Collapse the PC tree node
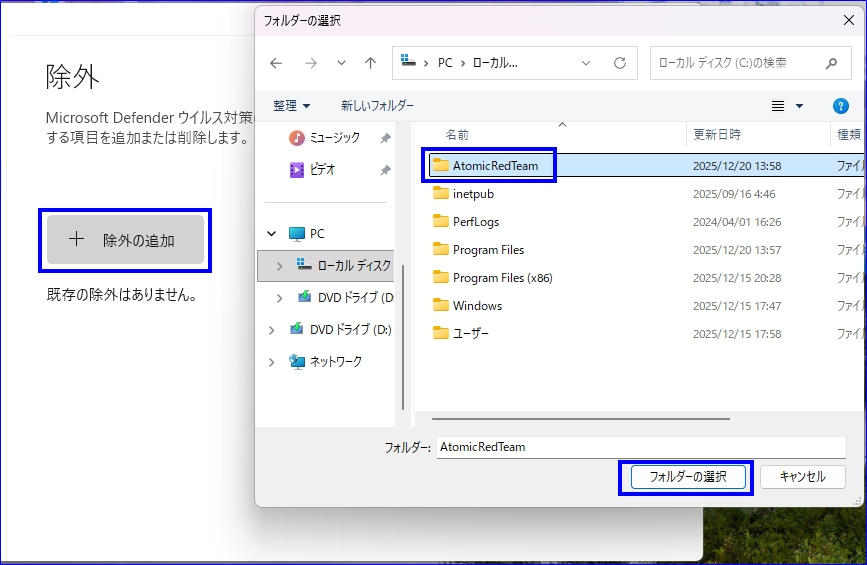Viewport: 867px width, 565px height. (271, 234)
